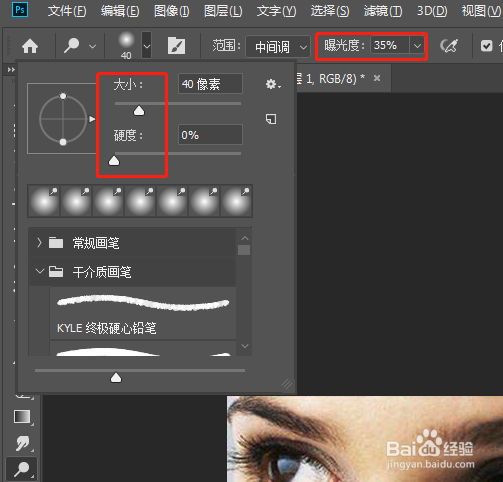Viewport: 503px width, 482px height.
Task: Click the panel resize grip corner
Action: pyautogui.click(x=287, y=384)
